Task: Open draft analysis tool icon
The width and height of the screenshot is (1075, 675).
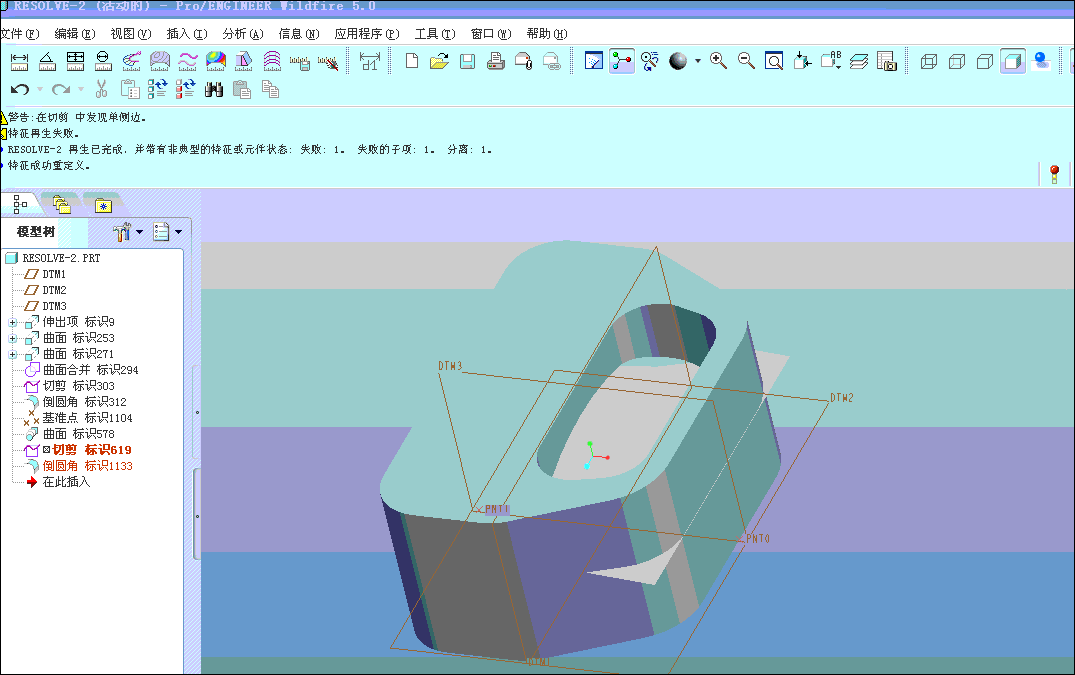Action: point(244,62)
